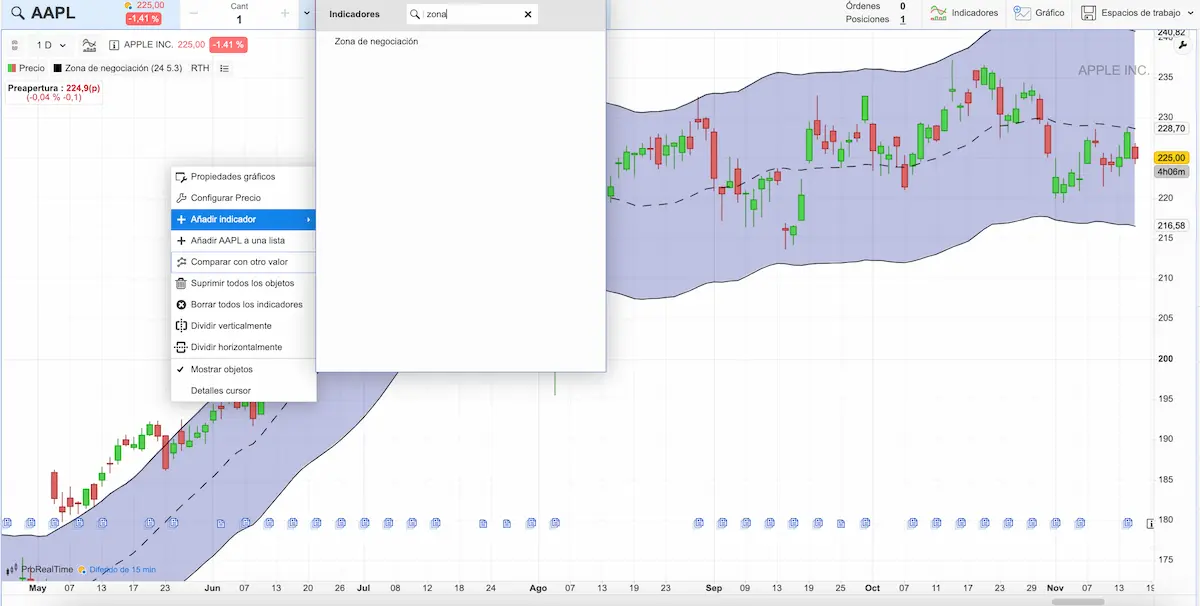Click the AAPL symbol search magnifier icon
Screen dimensions: 1200x606
[18, 13]
